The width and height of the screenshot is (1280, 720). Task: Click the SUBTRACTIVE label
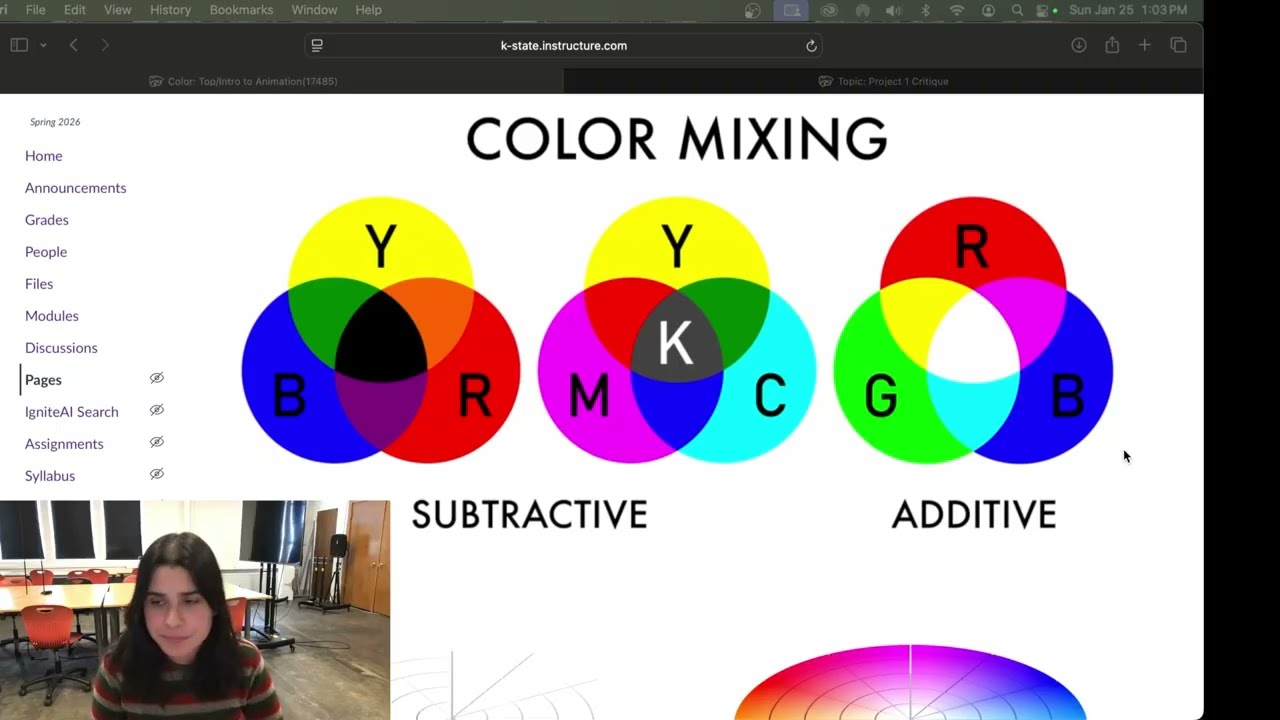click(x=530, y=515)
